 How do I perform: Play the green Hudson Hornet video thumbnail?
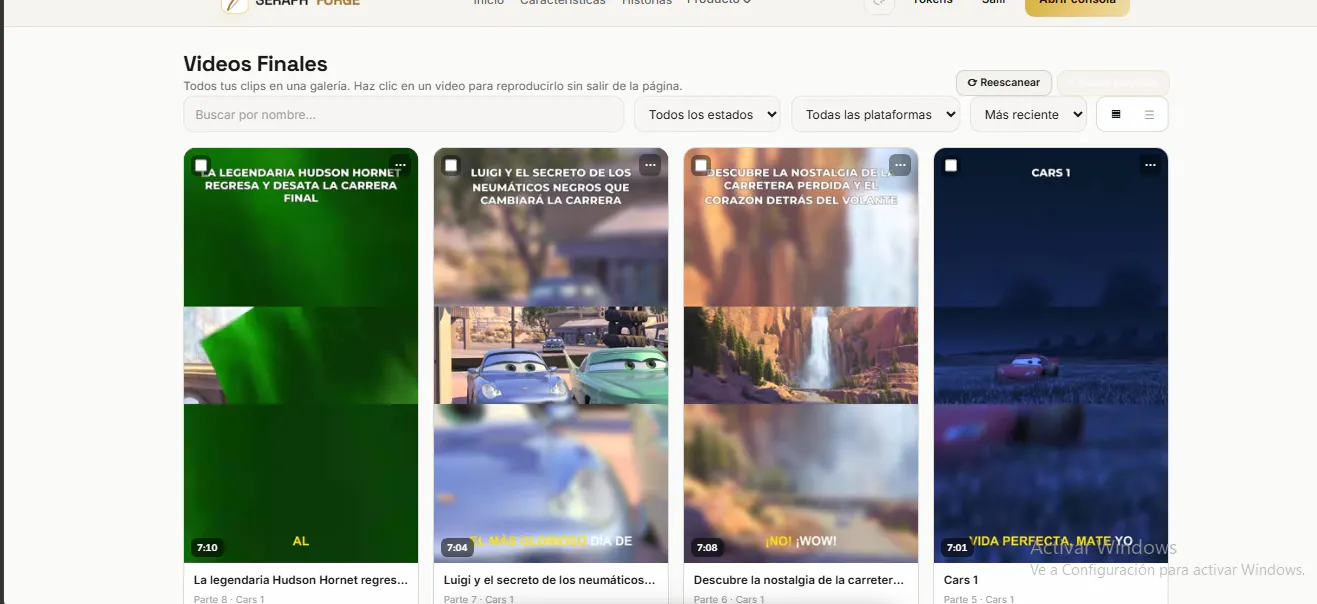coord(301,355)
